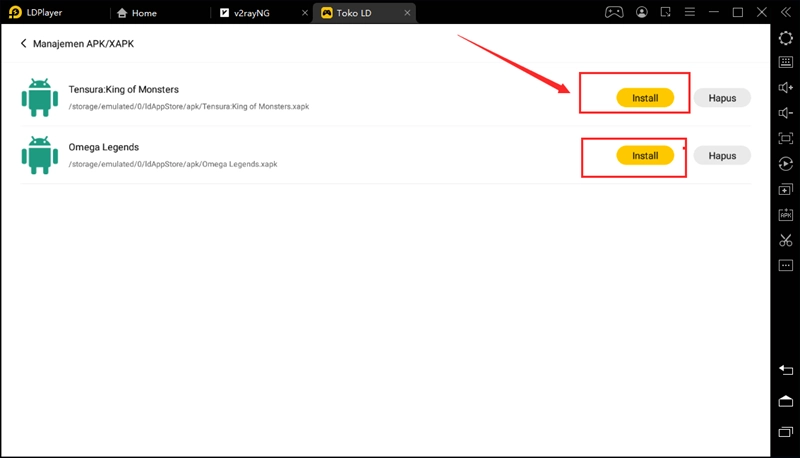Screen dimensions: 800x458
Task: Open more tools ellipsis in sidebar
Action: [x=786, y=265]
